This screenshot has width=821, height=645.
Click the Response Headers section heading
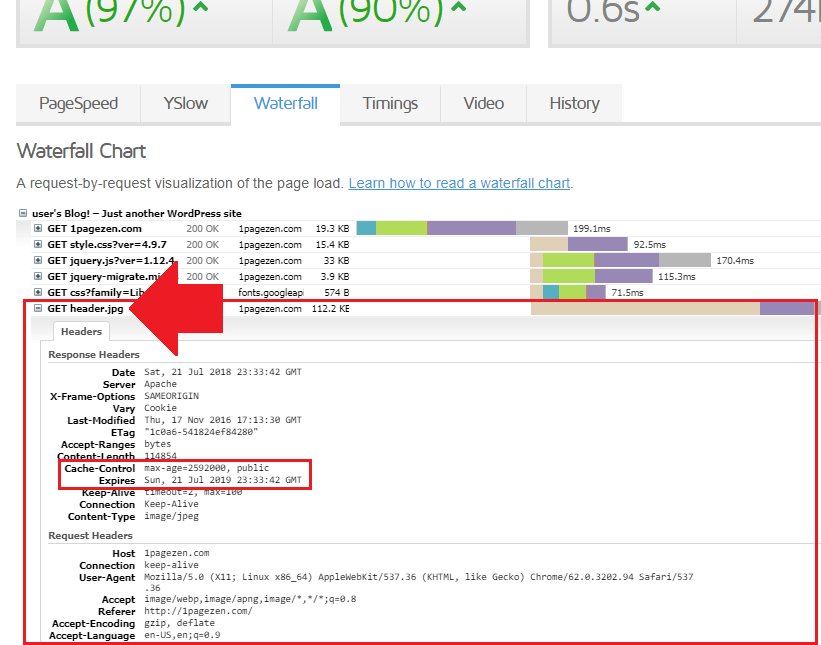pos(94,354)
